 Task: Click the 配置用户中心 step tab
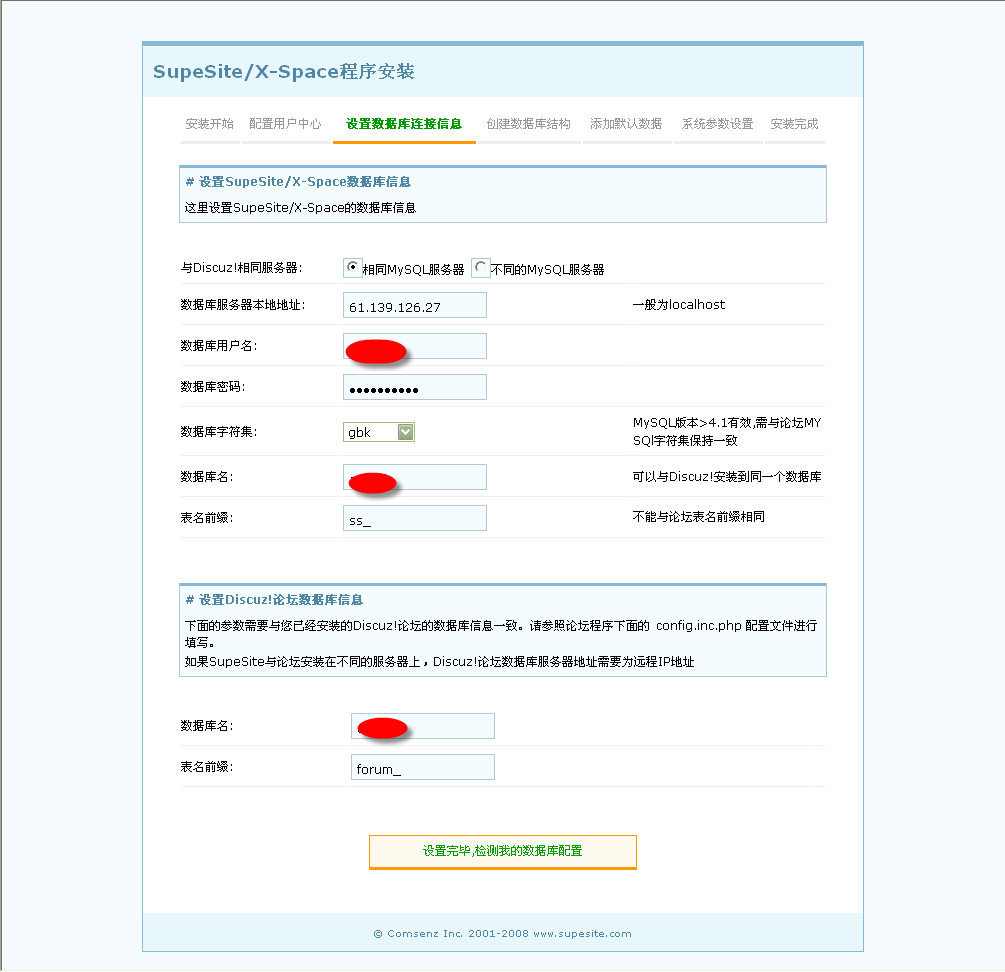(285, 124)
